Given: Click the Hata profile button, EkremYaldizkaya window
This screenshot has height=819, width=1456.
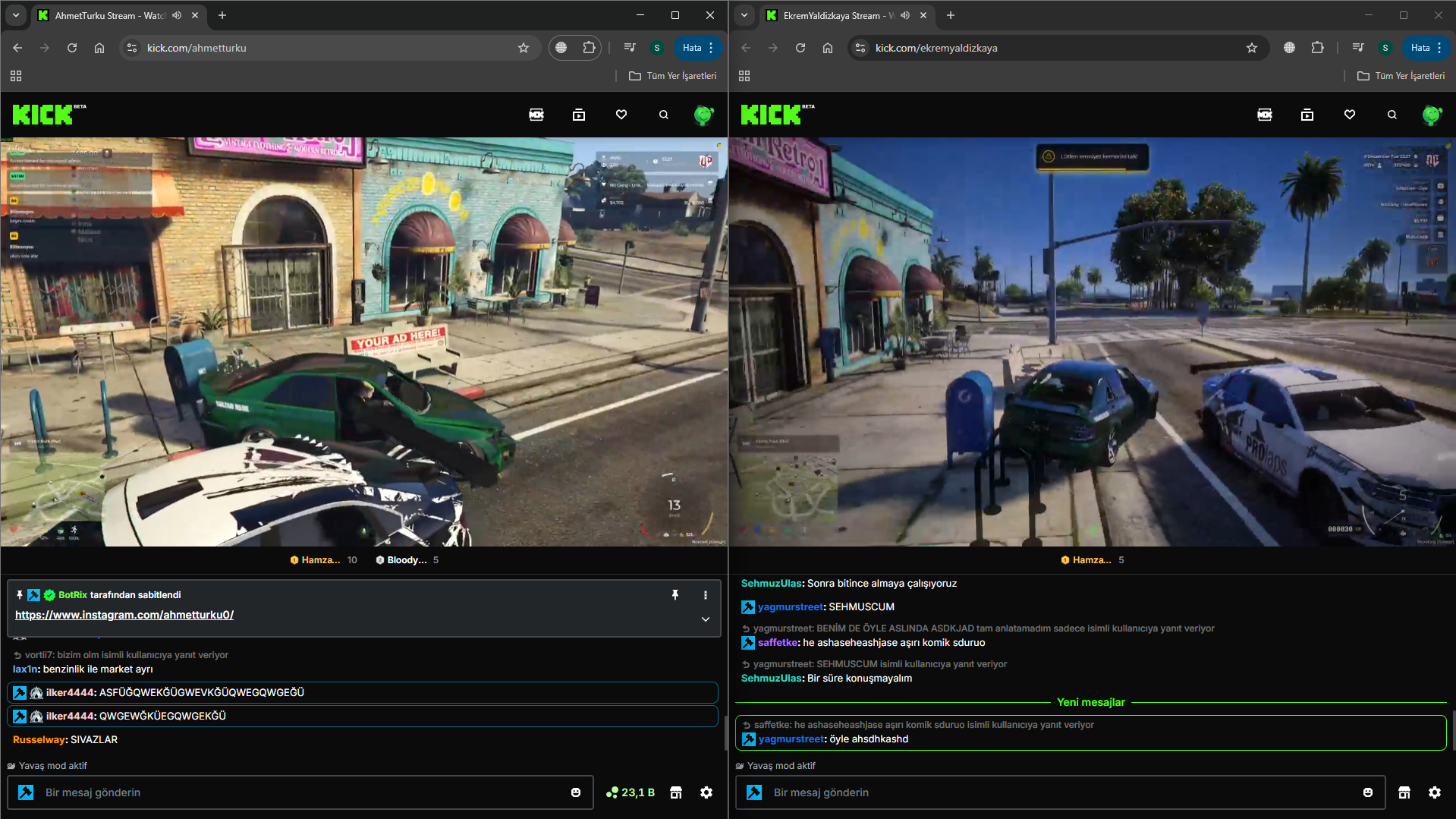Looking at the screenshot, I should pyautogui.click(x=1426, y=48).
